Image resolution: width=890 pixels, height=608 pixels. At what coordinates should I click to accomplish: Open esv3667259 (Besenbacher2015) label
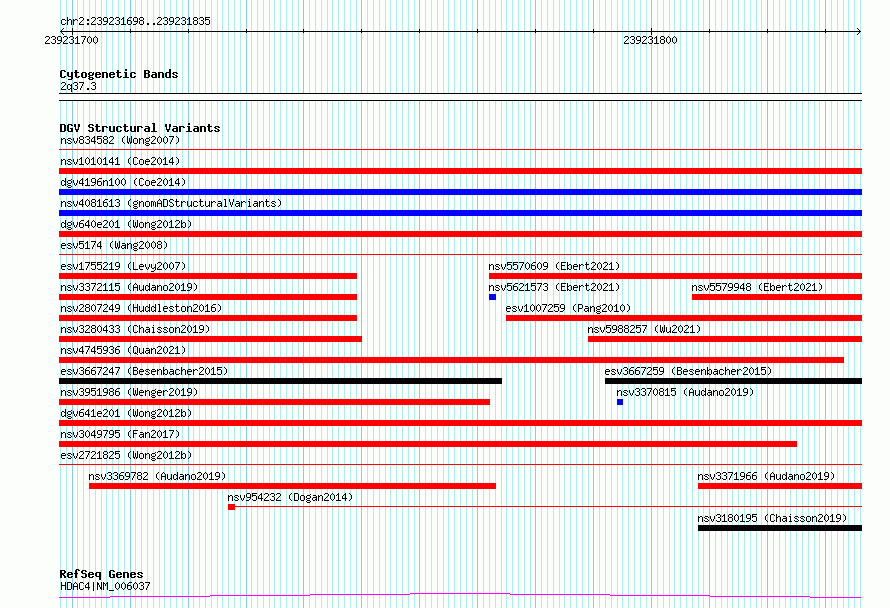pyautogui.click(x=688, y=371)
